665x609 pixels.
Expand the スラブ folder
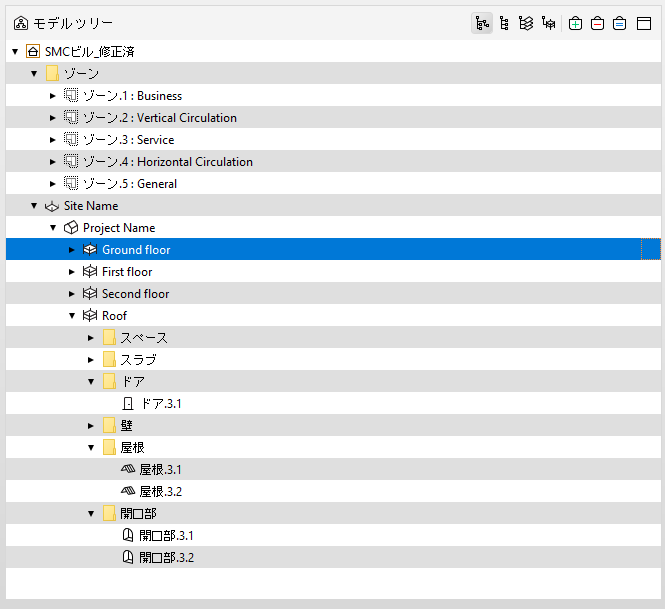(x=90, y=360)
